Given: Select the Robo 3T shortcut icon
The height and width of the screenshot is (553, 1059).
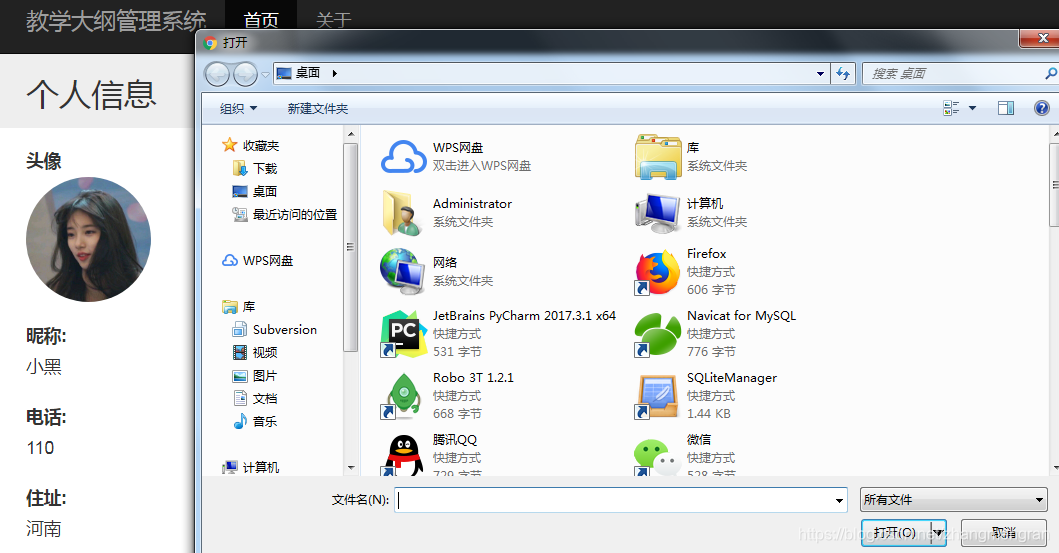Looking at the screenshot, I should (x=403, y=396).
